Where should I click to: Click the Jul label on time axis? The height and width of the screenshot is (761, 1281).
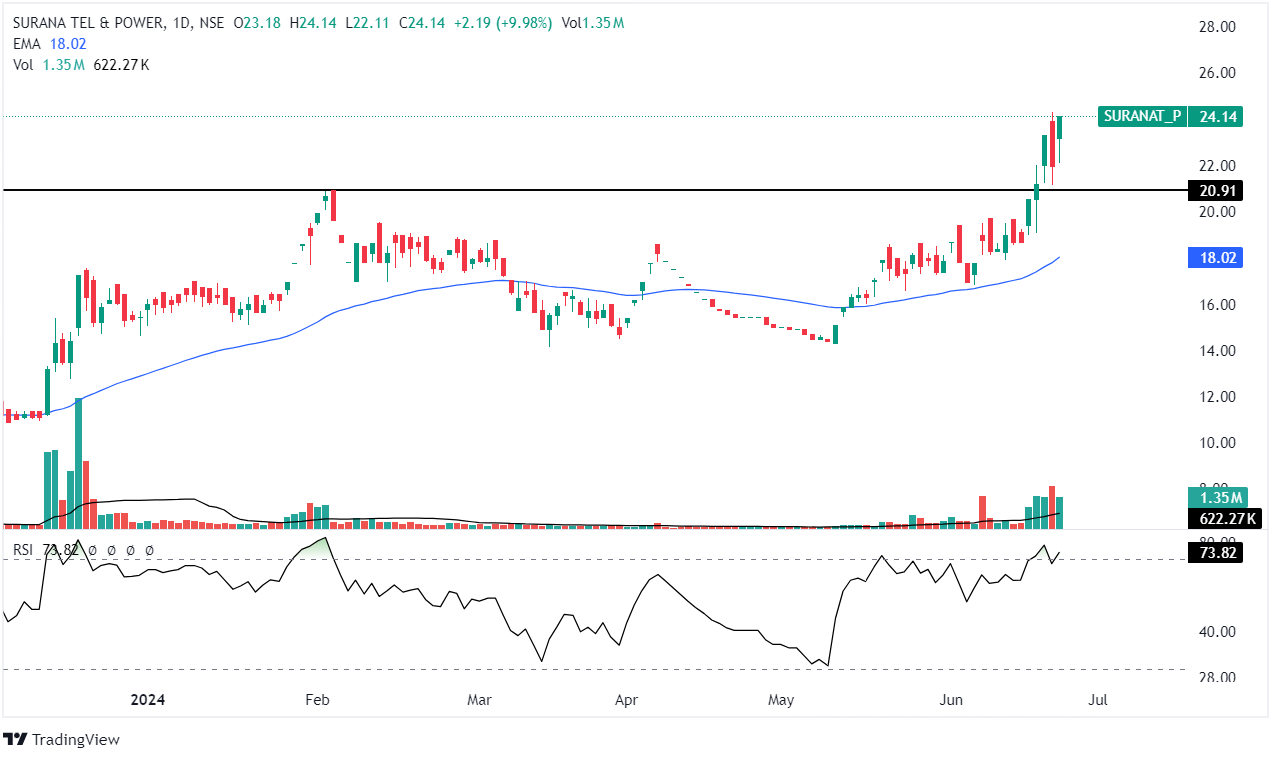click(1098, 700)
